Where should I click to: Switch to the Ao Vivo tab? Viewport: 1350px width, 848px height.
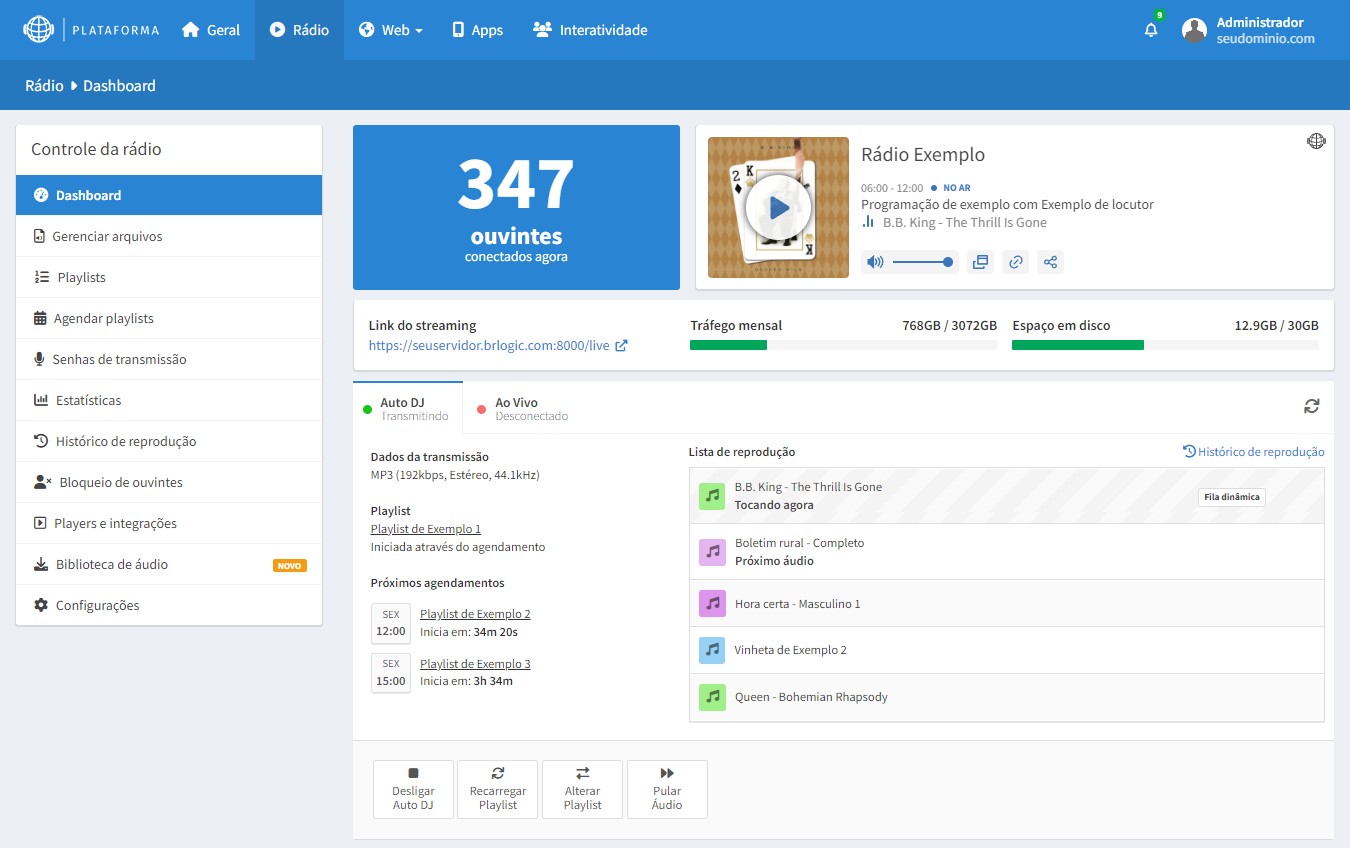[x=517, y=408]
